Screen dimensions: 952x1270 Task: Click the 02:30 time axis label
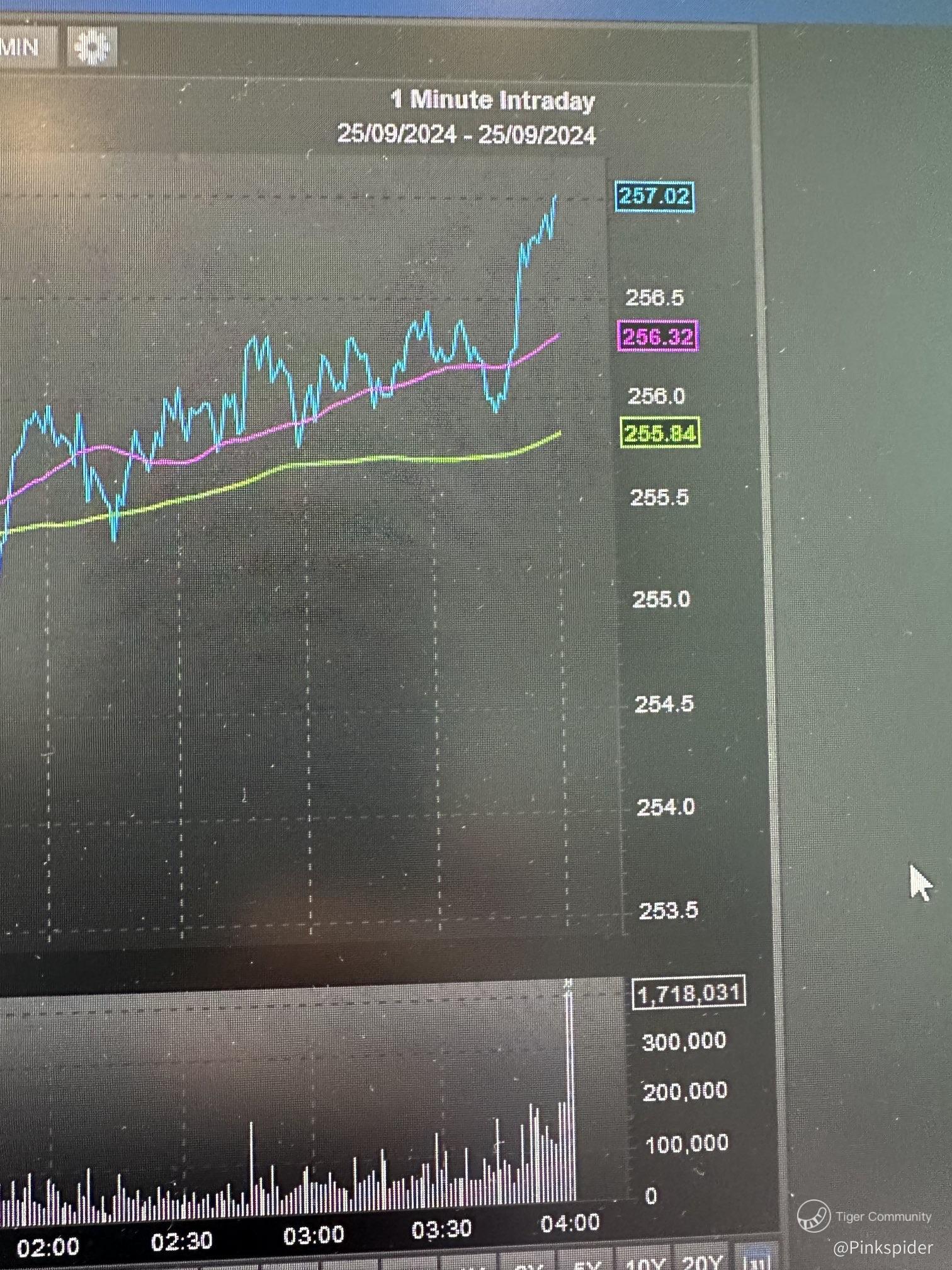[x=182, y=1241]
